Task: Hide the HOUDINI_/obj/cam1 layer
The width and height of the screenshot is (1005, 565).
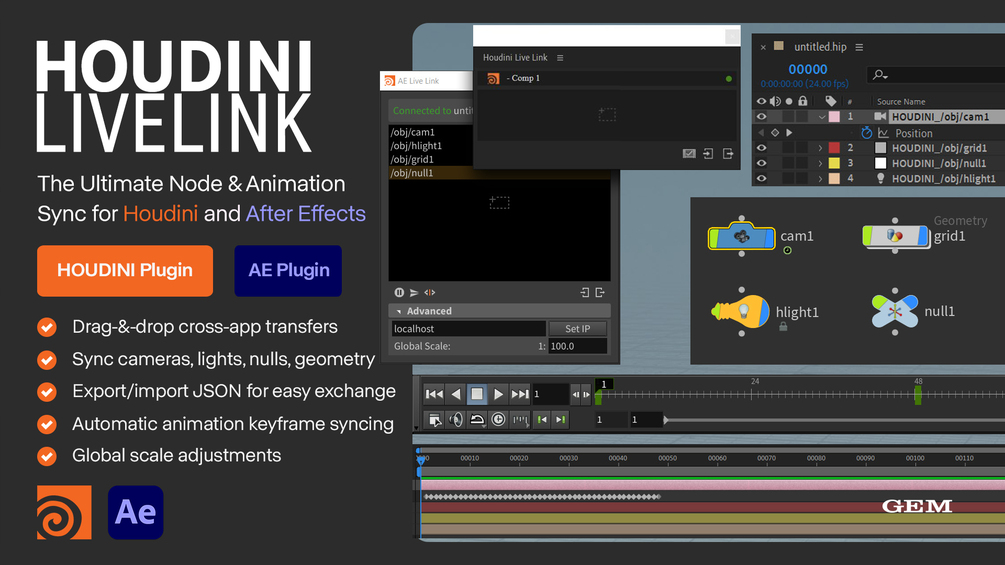Action: tap(761, 117)
